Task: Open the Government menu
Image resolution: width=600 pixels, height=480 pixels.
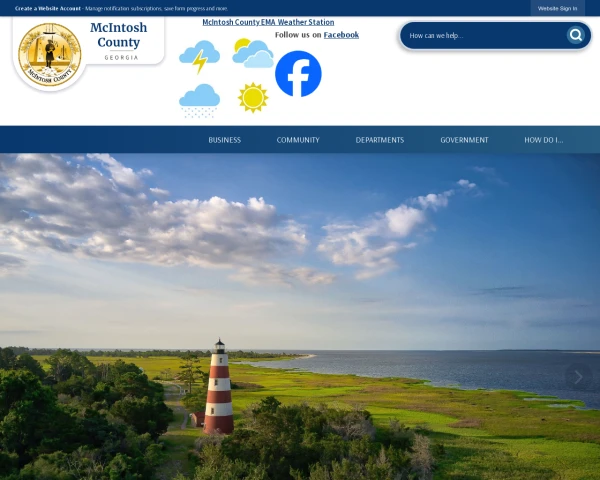Action: point(464,140)
